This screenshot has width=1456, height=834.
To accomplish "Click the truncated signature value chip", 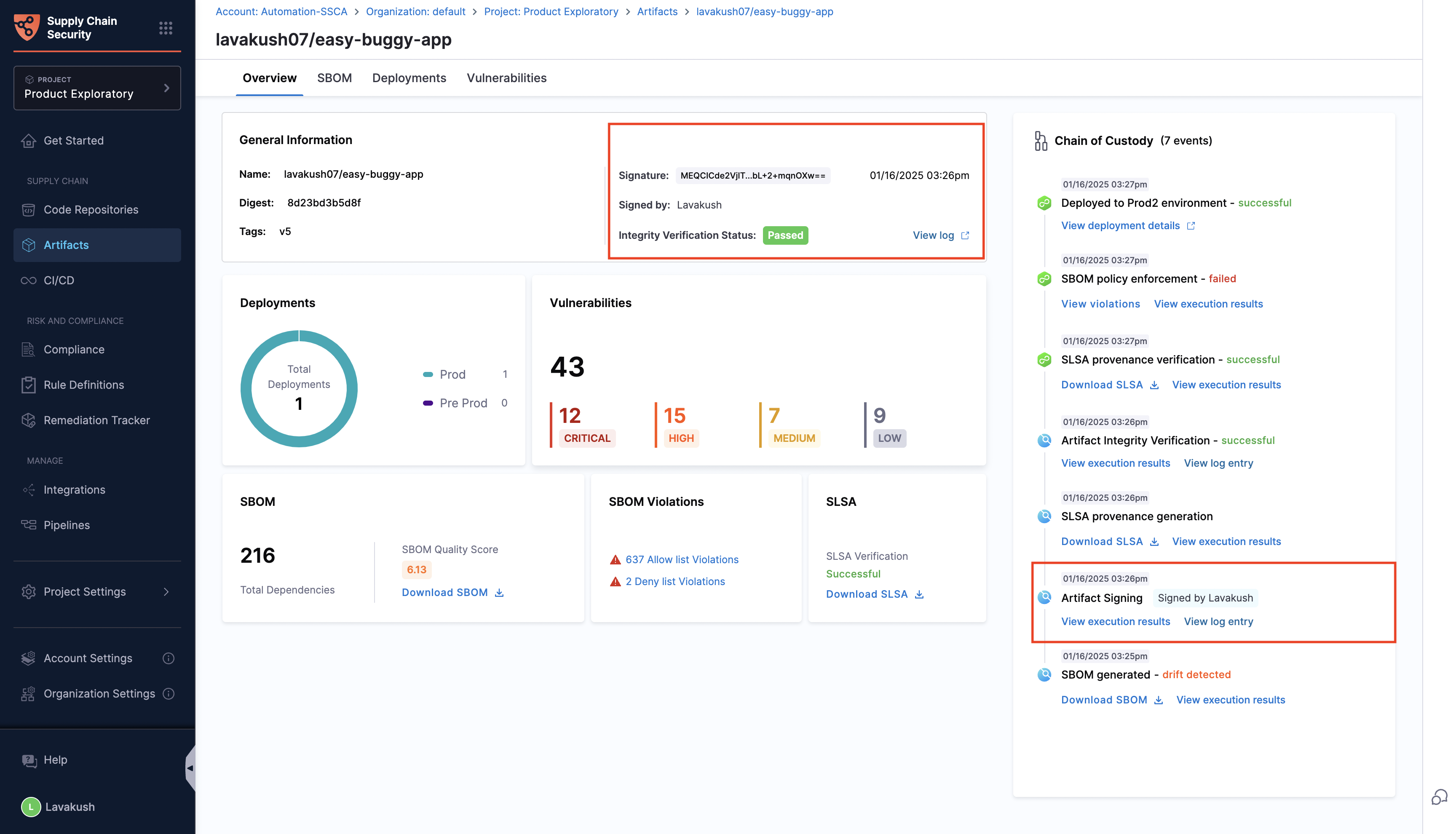I will coord(752,175).
